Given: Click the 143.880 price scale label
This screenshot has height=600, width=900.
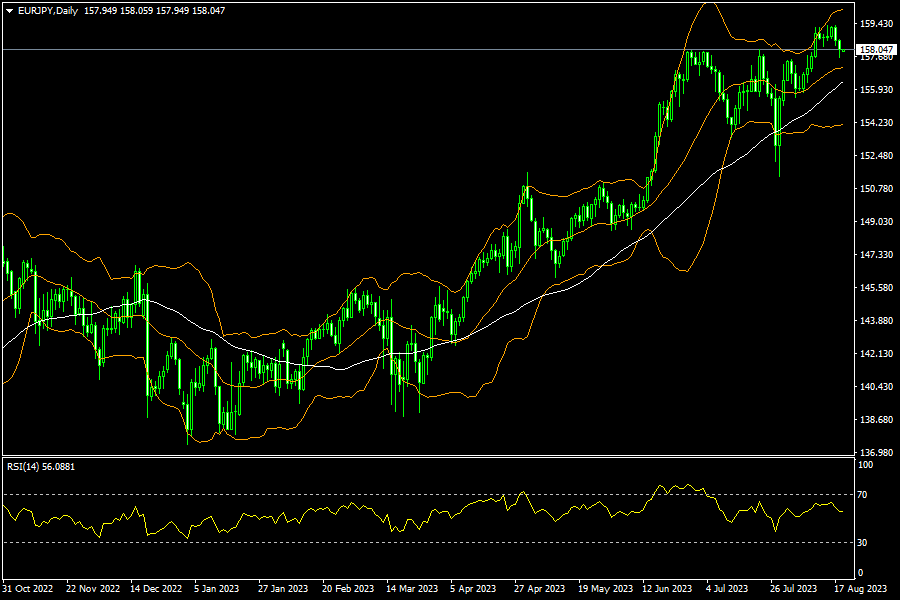Looking at the screenshot, I should (876, 320).
